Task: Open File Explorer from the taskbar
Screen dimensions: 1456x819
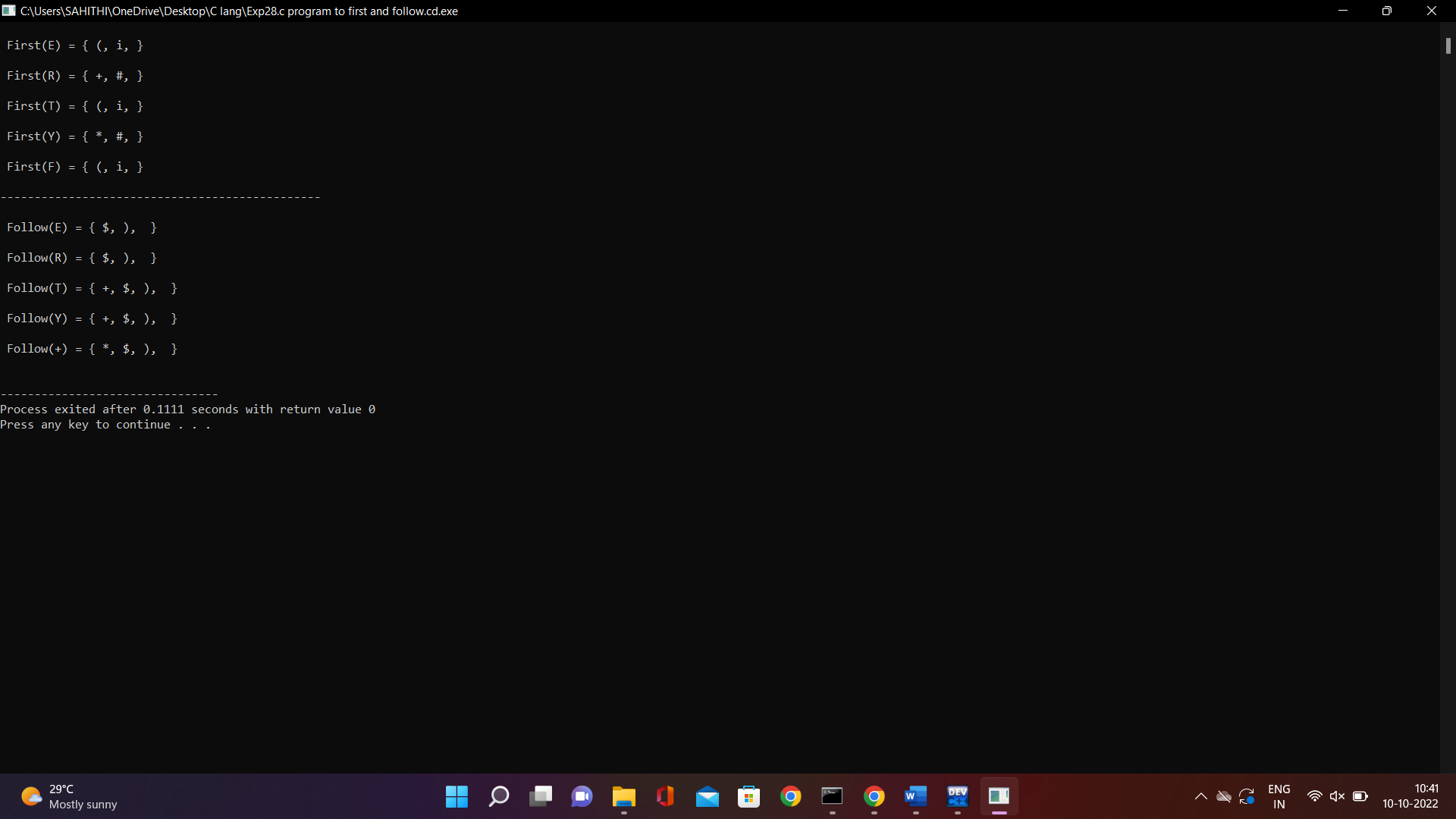Action: pyautogui.click(x=623, y=796)
